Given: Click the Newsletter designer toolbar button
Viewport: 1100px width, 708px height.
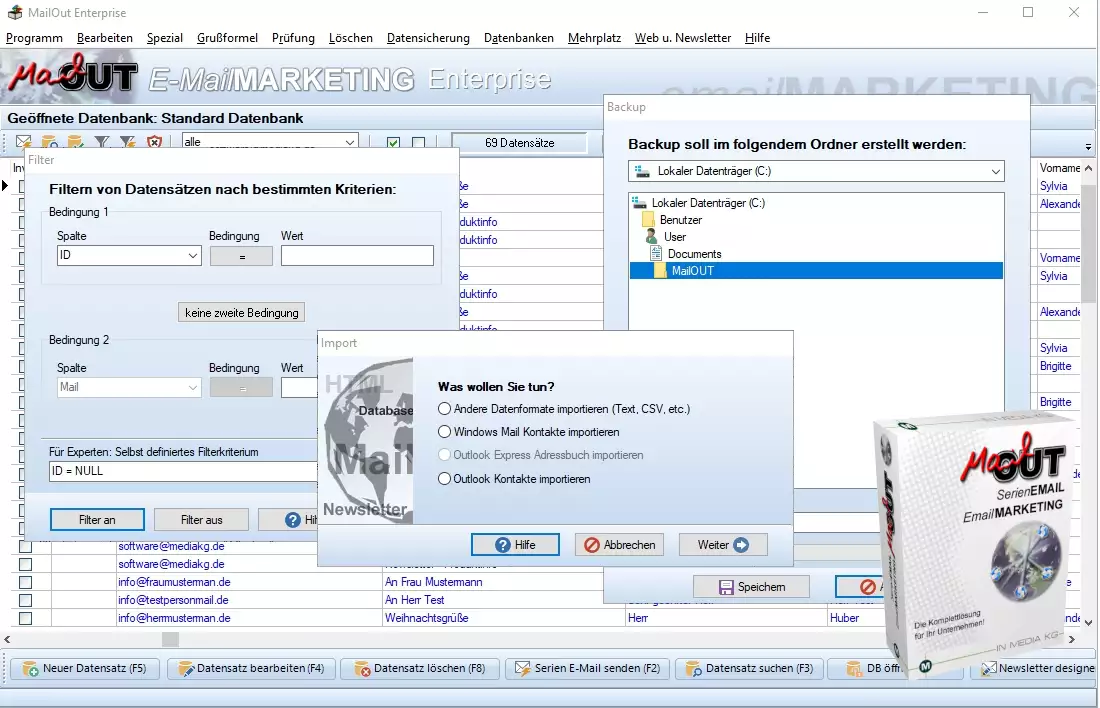Looking at the screenshot, I should pos(1036,668).
